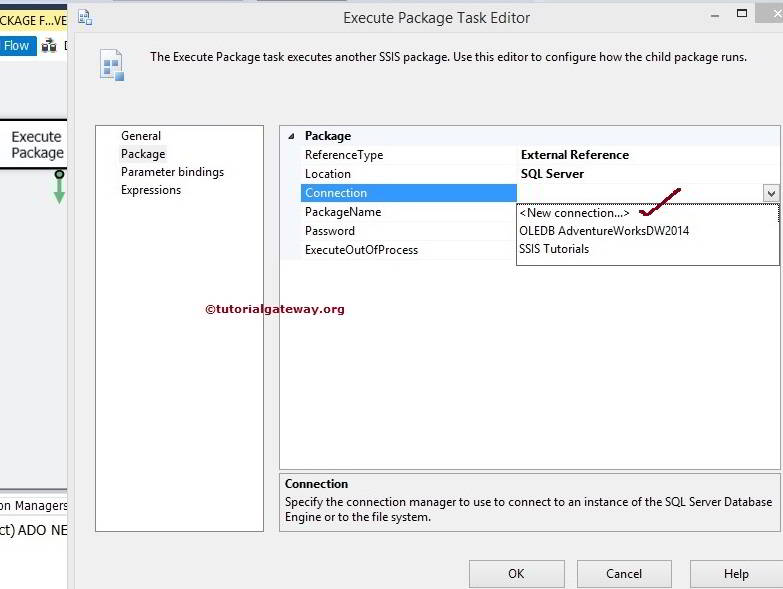
Task: Open the Connection property dropdown arrow
Action: point(771,193)
